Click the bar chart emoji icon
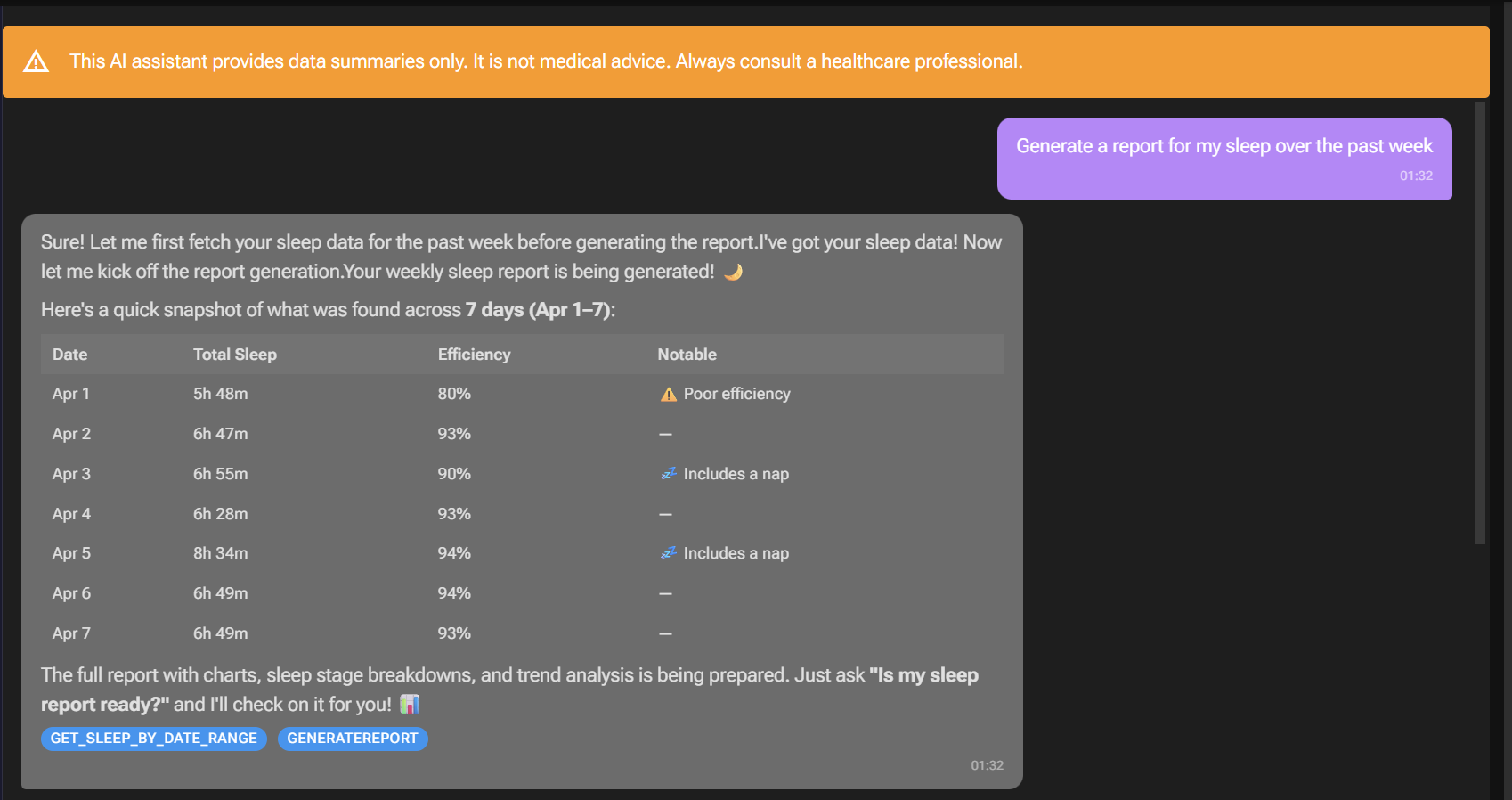This screenshot has width=1512, height=800. pos(410,705)
